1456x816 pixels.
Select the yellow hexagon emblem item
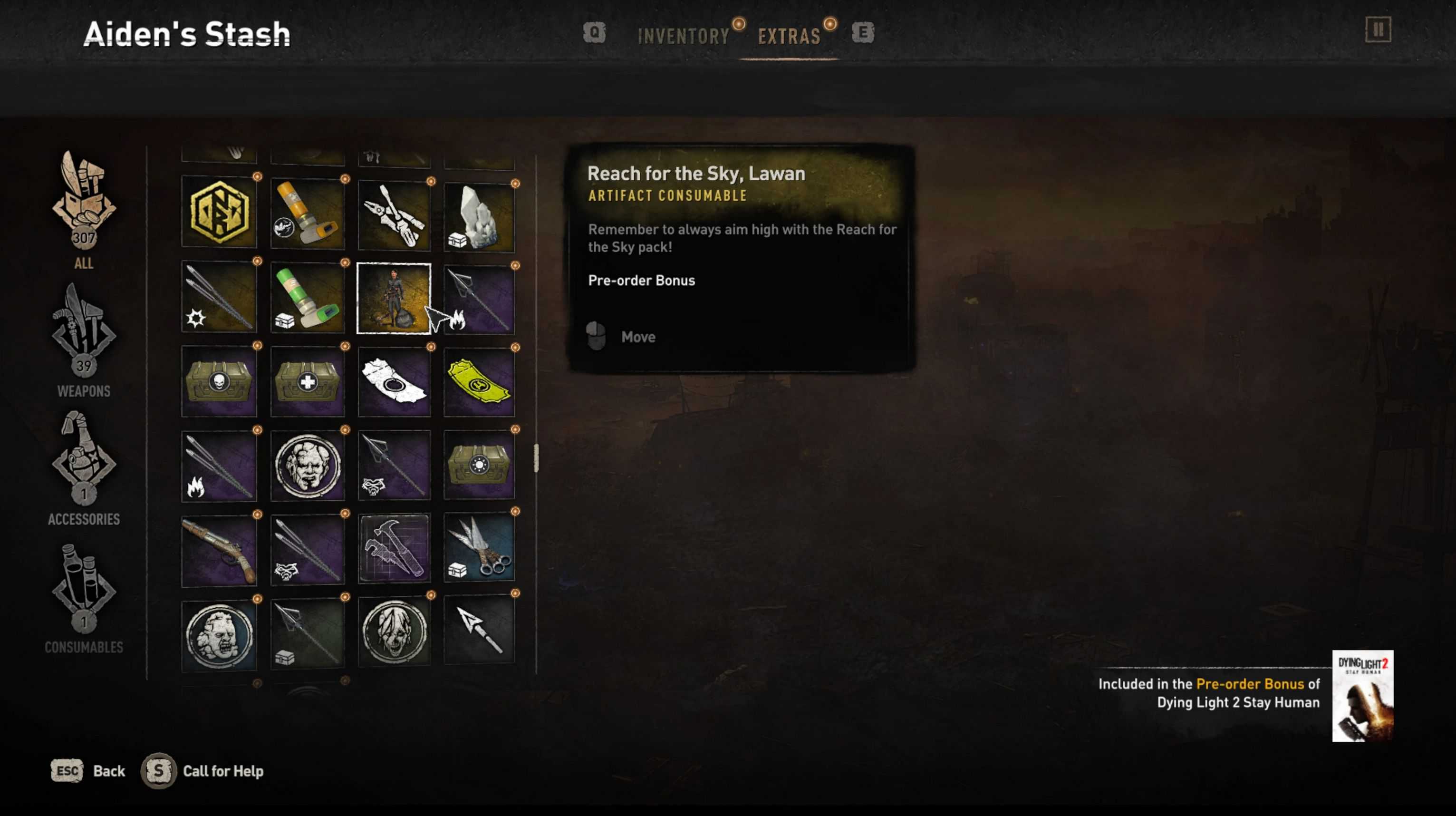click(x=219, y=212)
